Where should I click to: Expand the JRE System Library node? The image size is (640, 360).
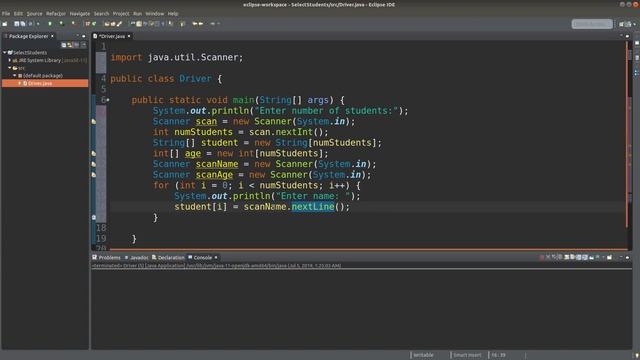(10, 60)
